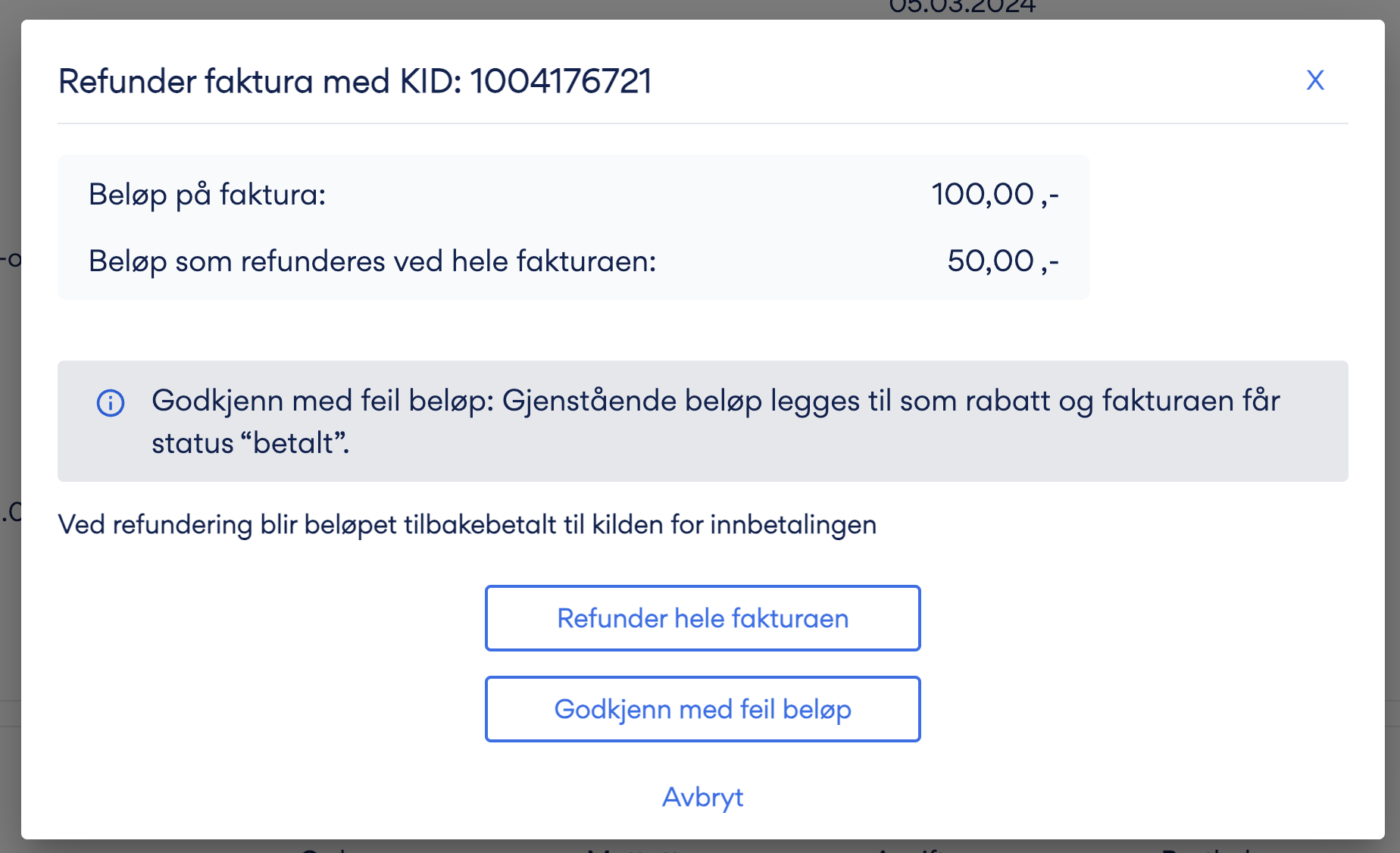The height and width of the screenshot is (853, 1400).
Task: Select the refund amount 50,00 ,-
Action: coord(1003,261)
